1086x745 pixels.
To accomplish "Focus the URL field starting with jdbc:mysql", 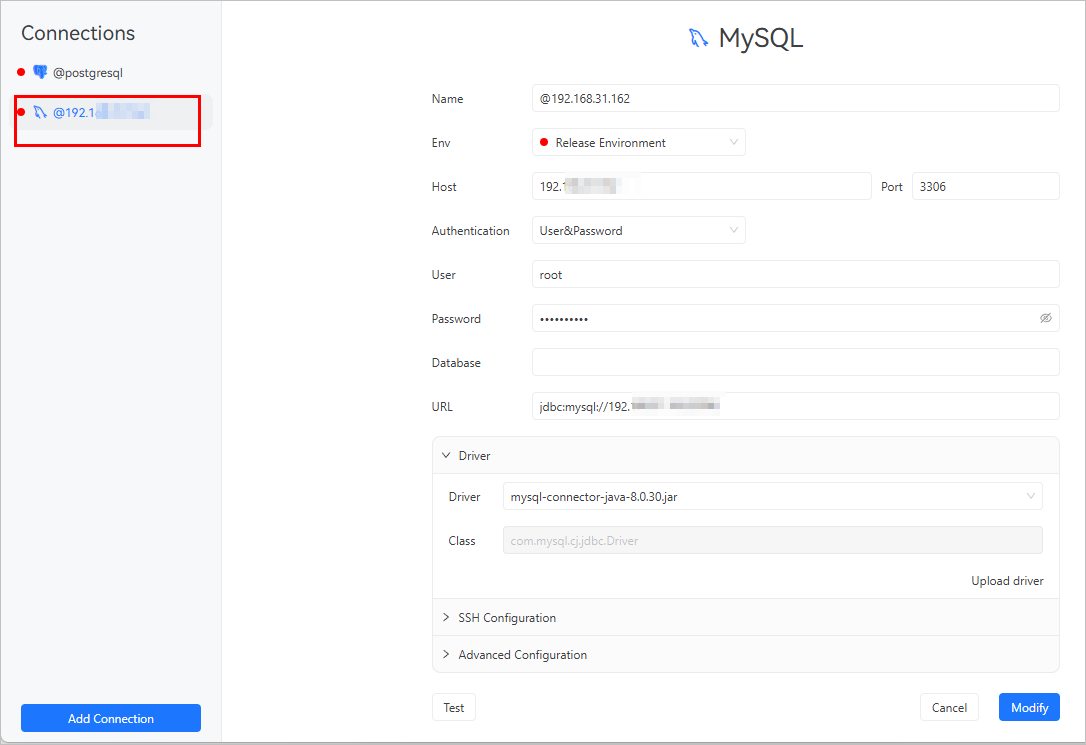I will (795, 406).
